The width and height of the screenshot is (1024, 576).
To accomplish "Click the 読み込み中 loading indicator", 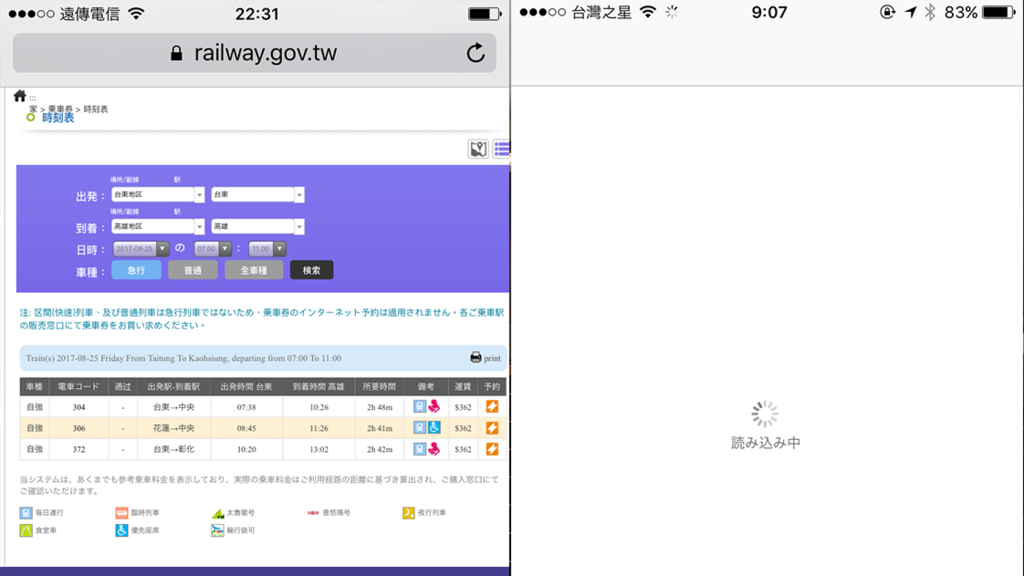I will (x=765, y=426).
